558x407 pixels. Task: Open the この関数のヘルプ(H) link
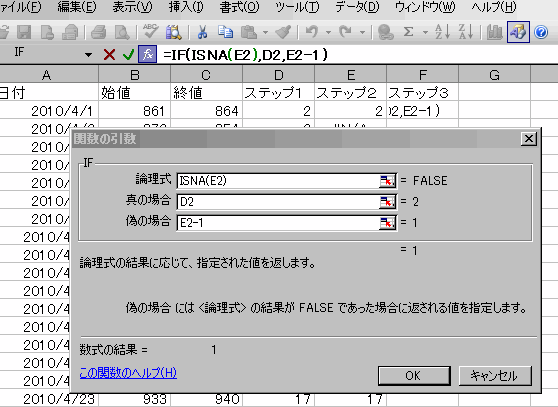(128, 373)
